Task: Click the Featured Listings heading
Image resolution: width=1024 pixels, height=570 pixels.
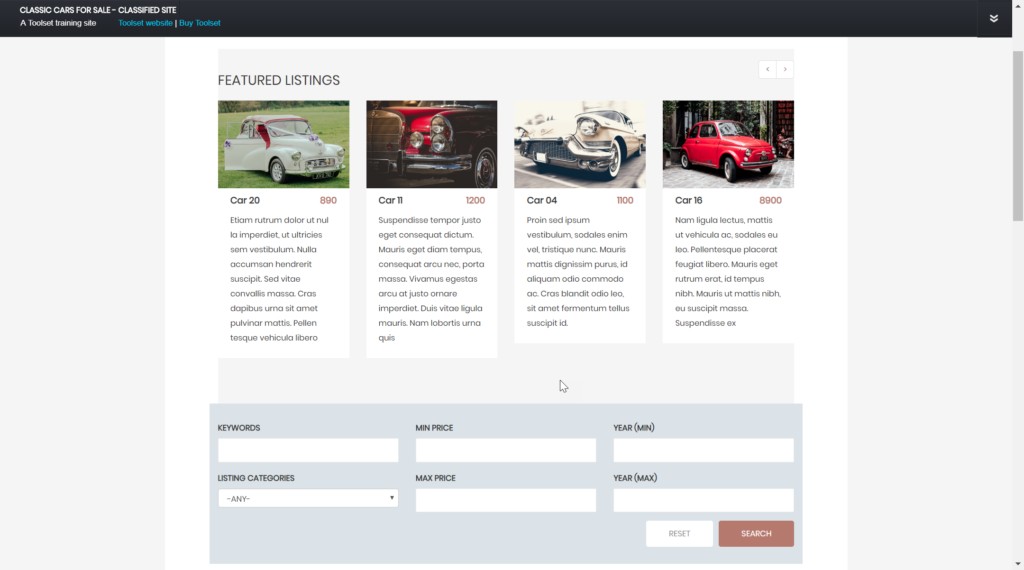Action: 279,80
